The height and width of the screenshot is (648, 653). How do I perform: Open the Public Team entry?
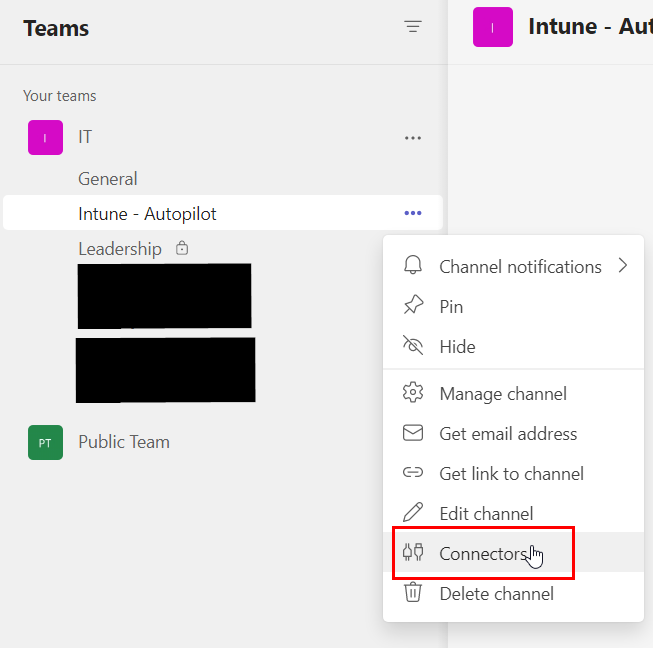point(124,442)
